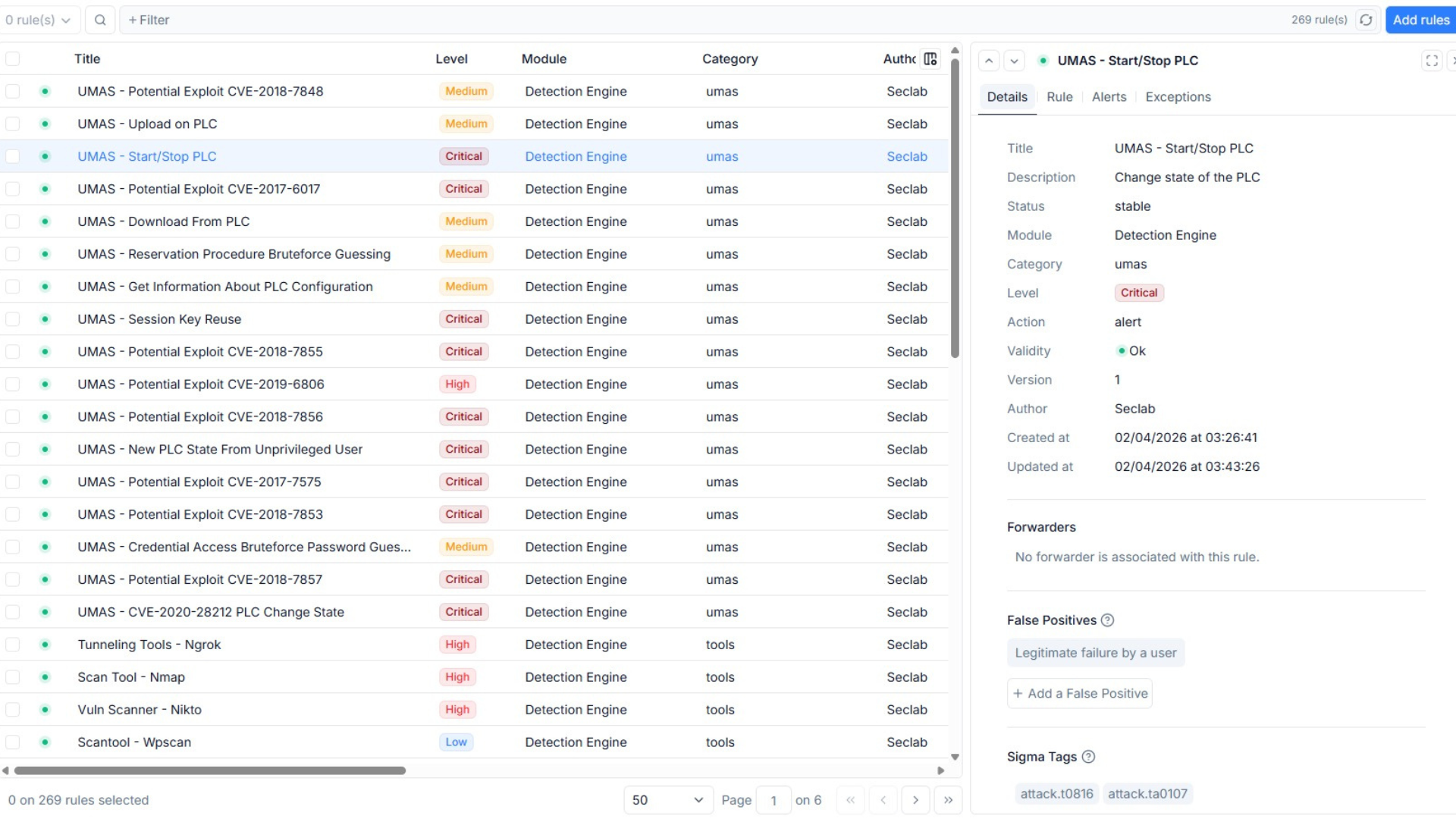Switch to the Exceptions tab
This screenshot has width=1456, height=819.
(x=1178, y=97)
